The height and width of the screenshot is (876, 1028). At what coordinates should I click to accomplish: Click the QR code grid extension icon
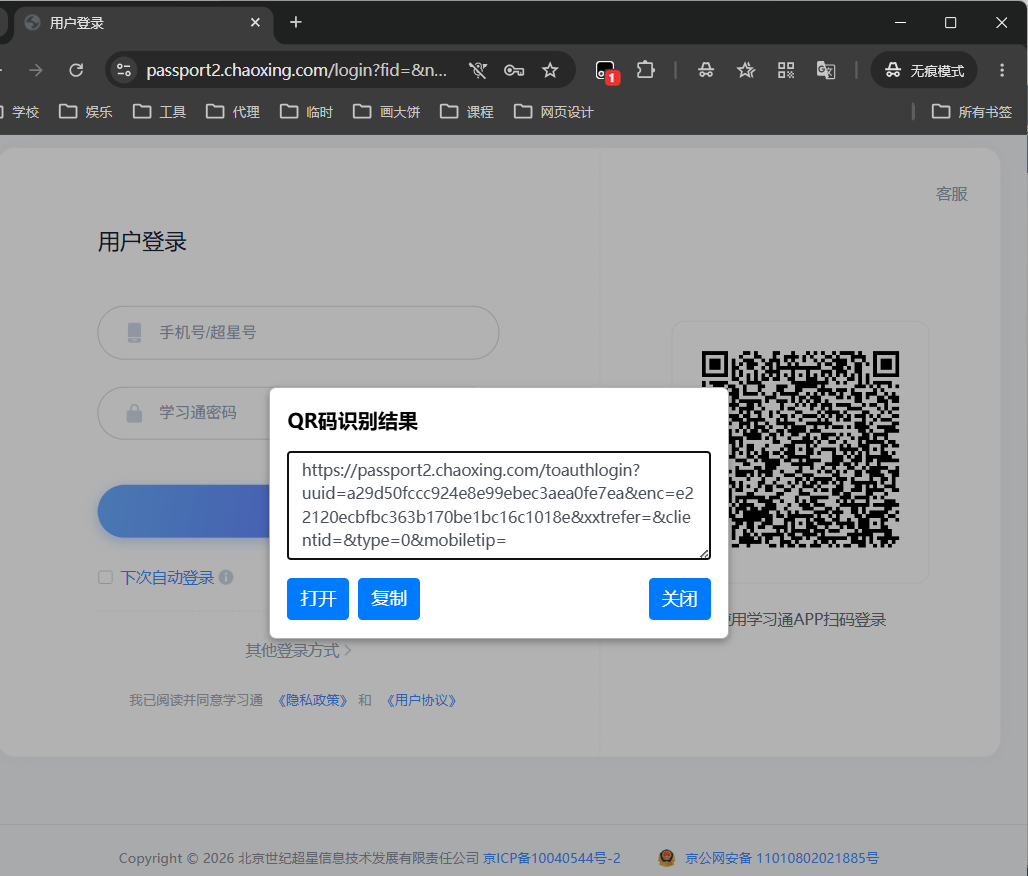click(x=786, y=70)
